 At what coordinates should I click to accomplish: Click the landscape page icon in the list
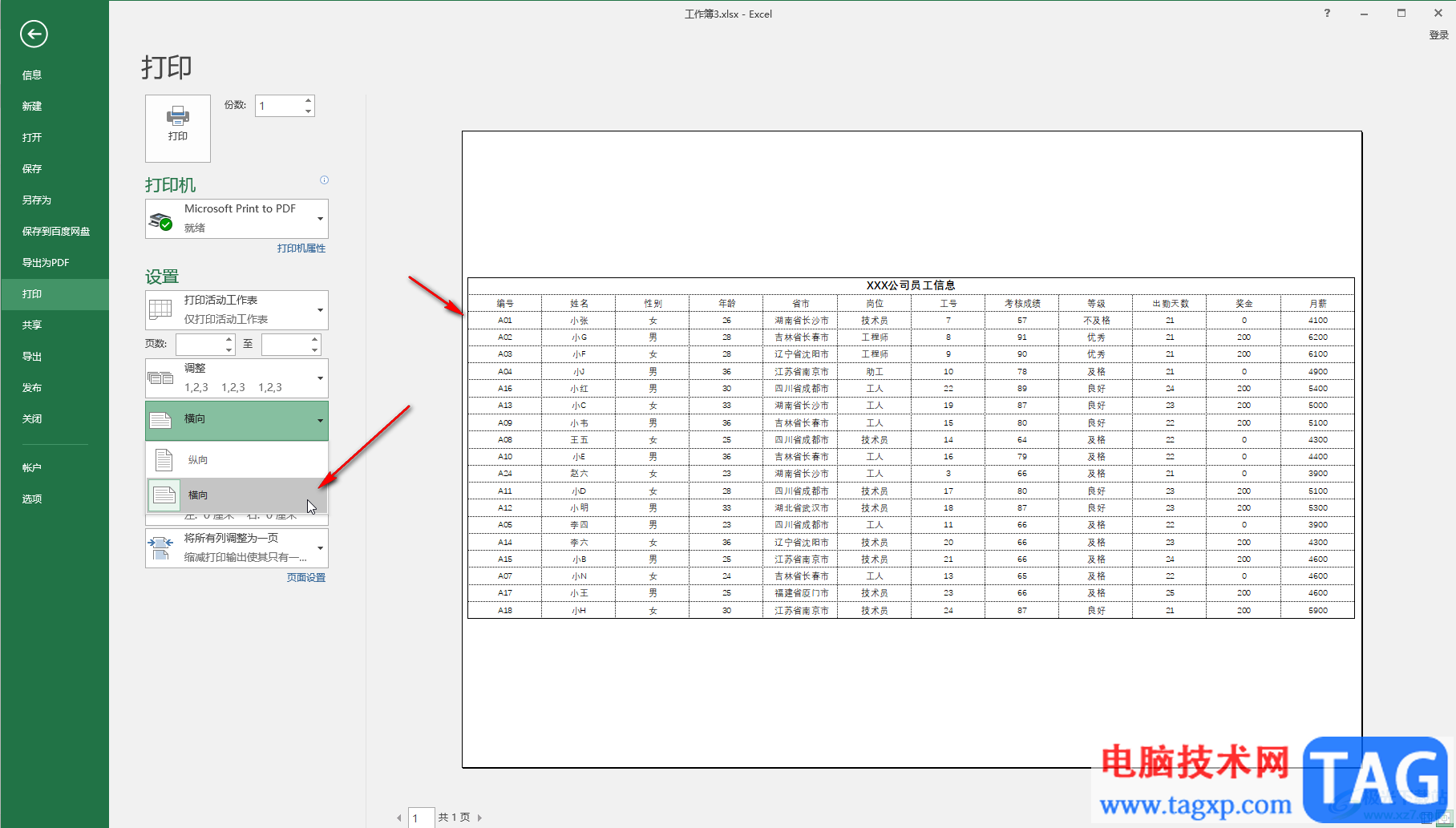coord(164,495)
